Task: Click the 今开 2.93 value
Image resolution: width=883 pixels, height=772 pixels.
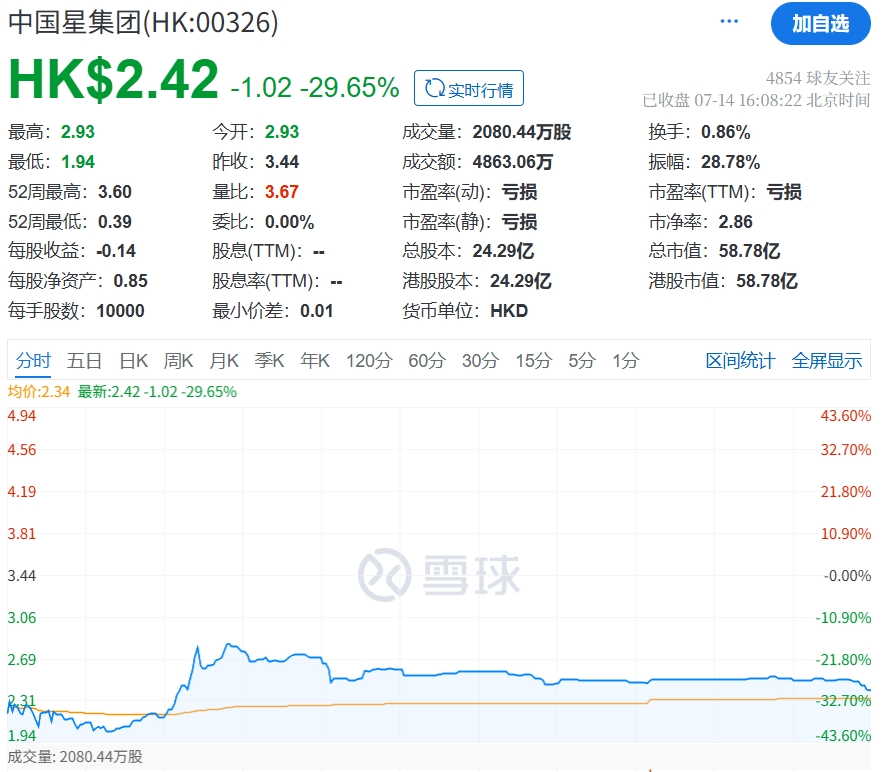Action: pos(282,132)
